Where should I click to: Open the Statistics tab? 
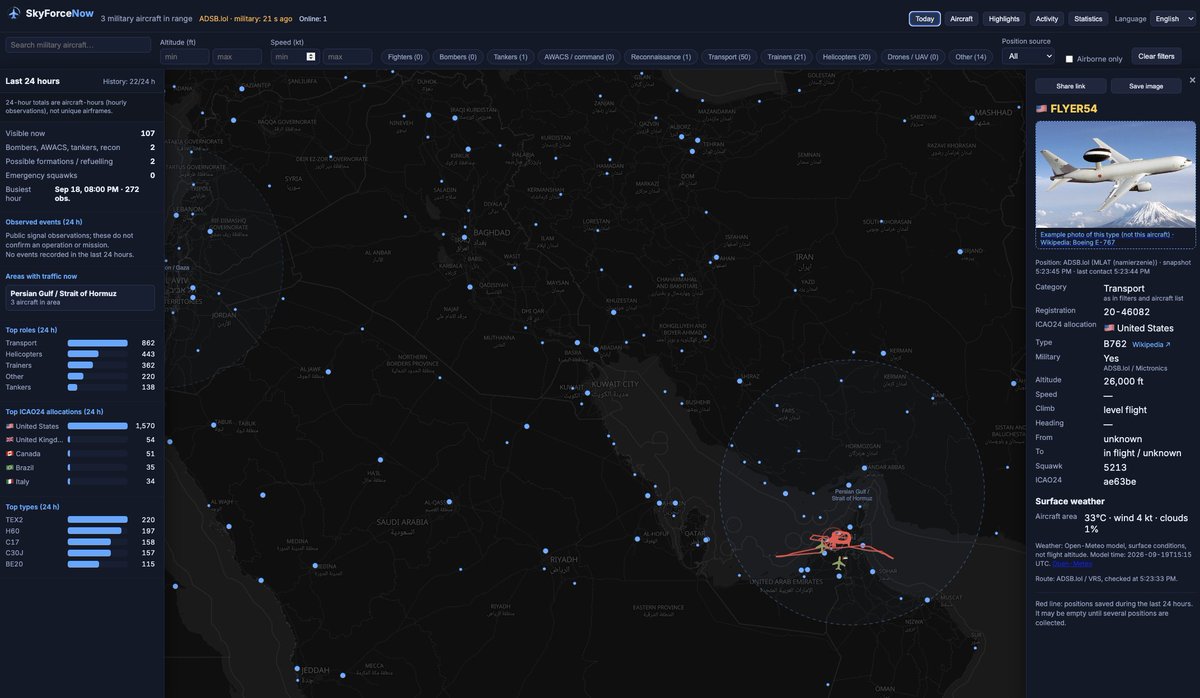[1088, 18]
